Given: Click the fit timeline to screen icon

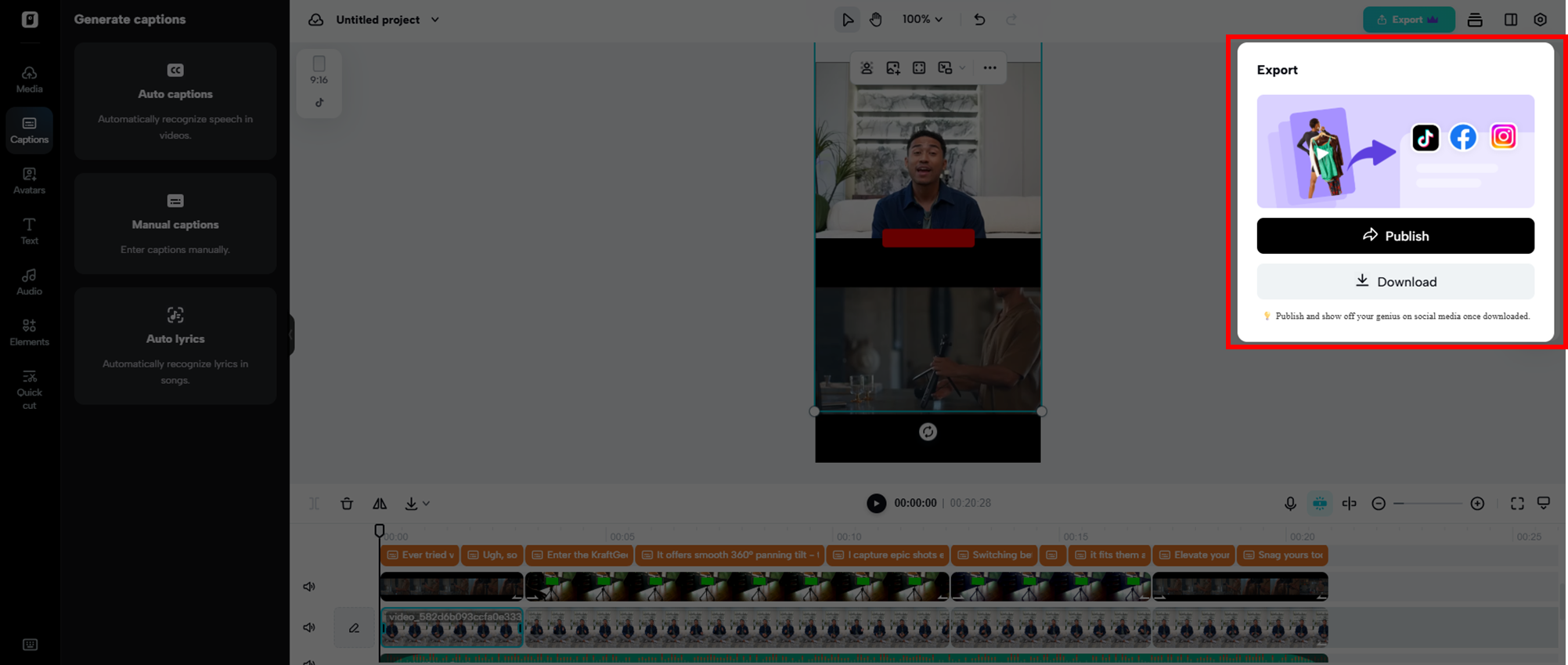Looking at the screenshot, I should coord(1517,504).
